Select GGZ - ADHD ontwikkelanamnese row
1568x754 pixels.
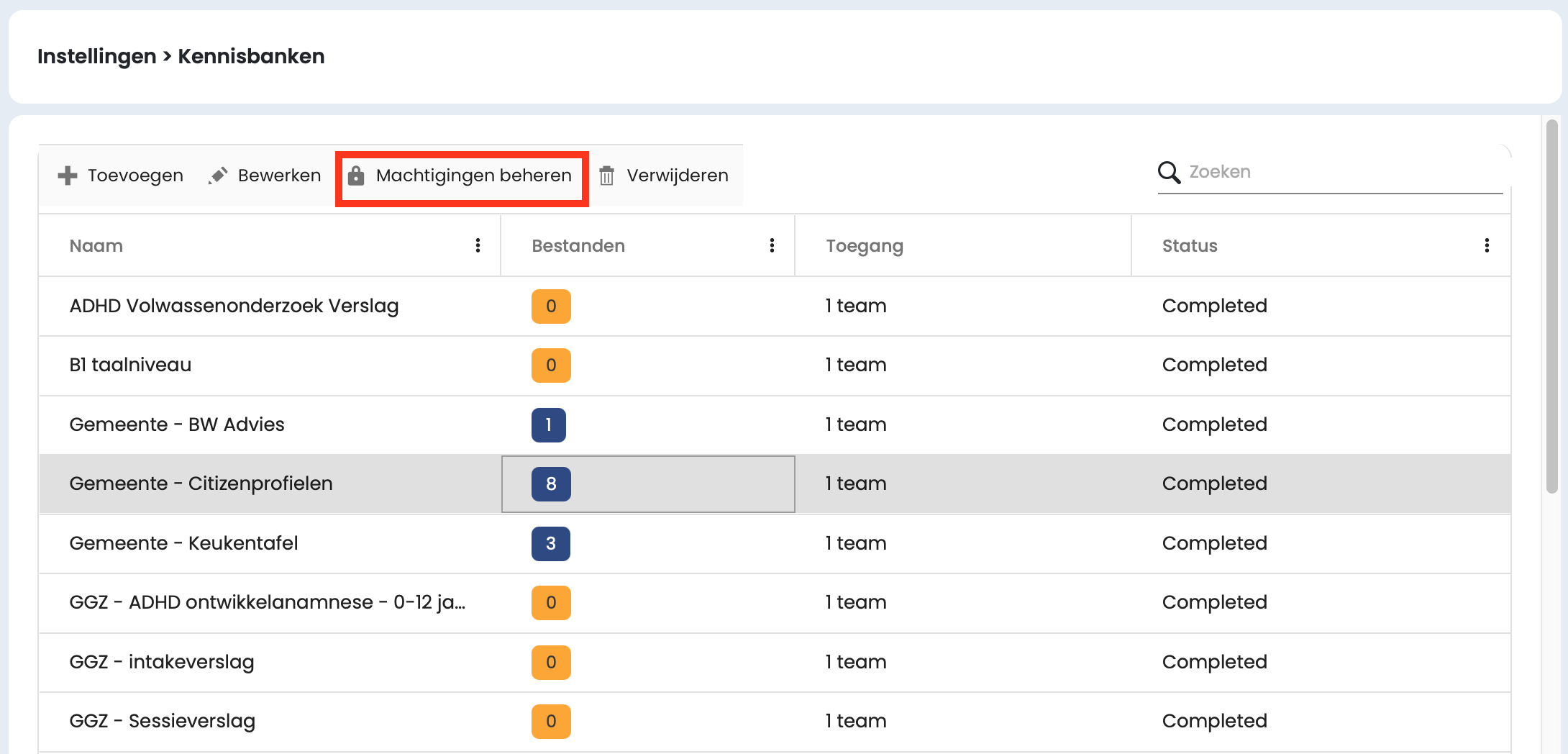point(267,602)
